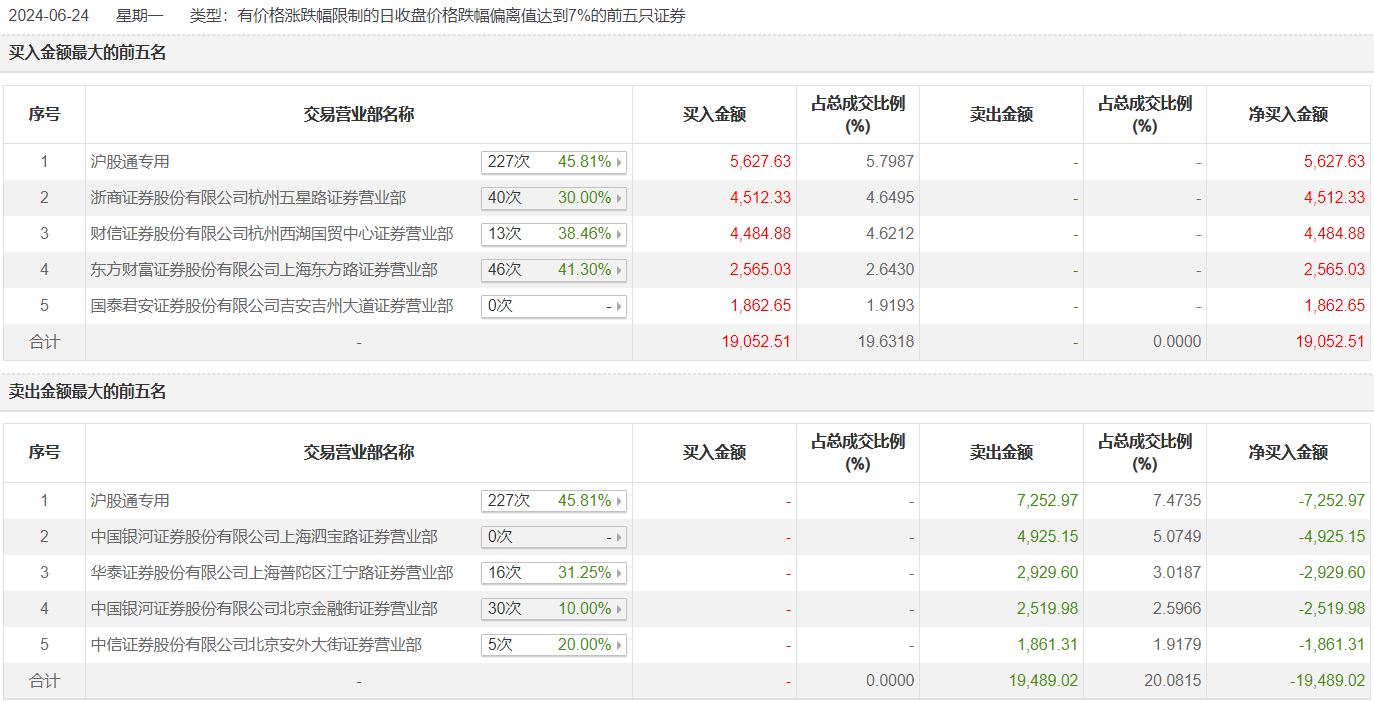This screenshot has height=702, width=1374.
Task: Expand the 30次 10.00% stats box
Action: 554,609
